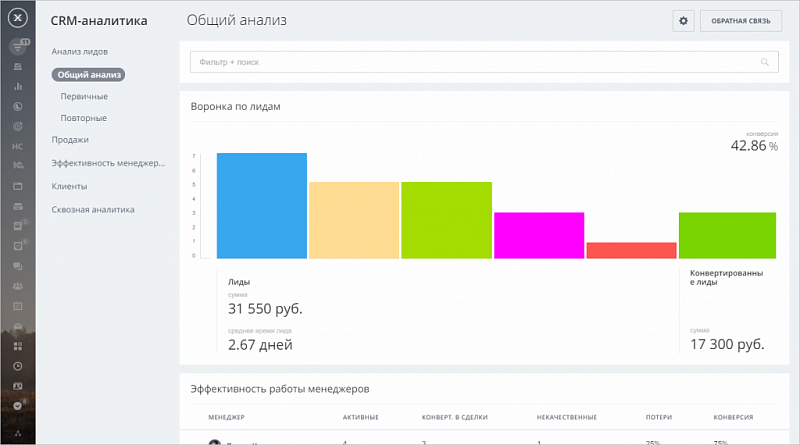Click the HC icon in left sidebar
This screenshot has height=445, width=800.
(18, 146)
